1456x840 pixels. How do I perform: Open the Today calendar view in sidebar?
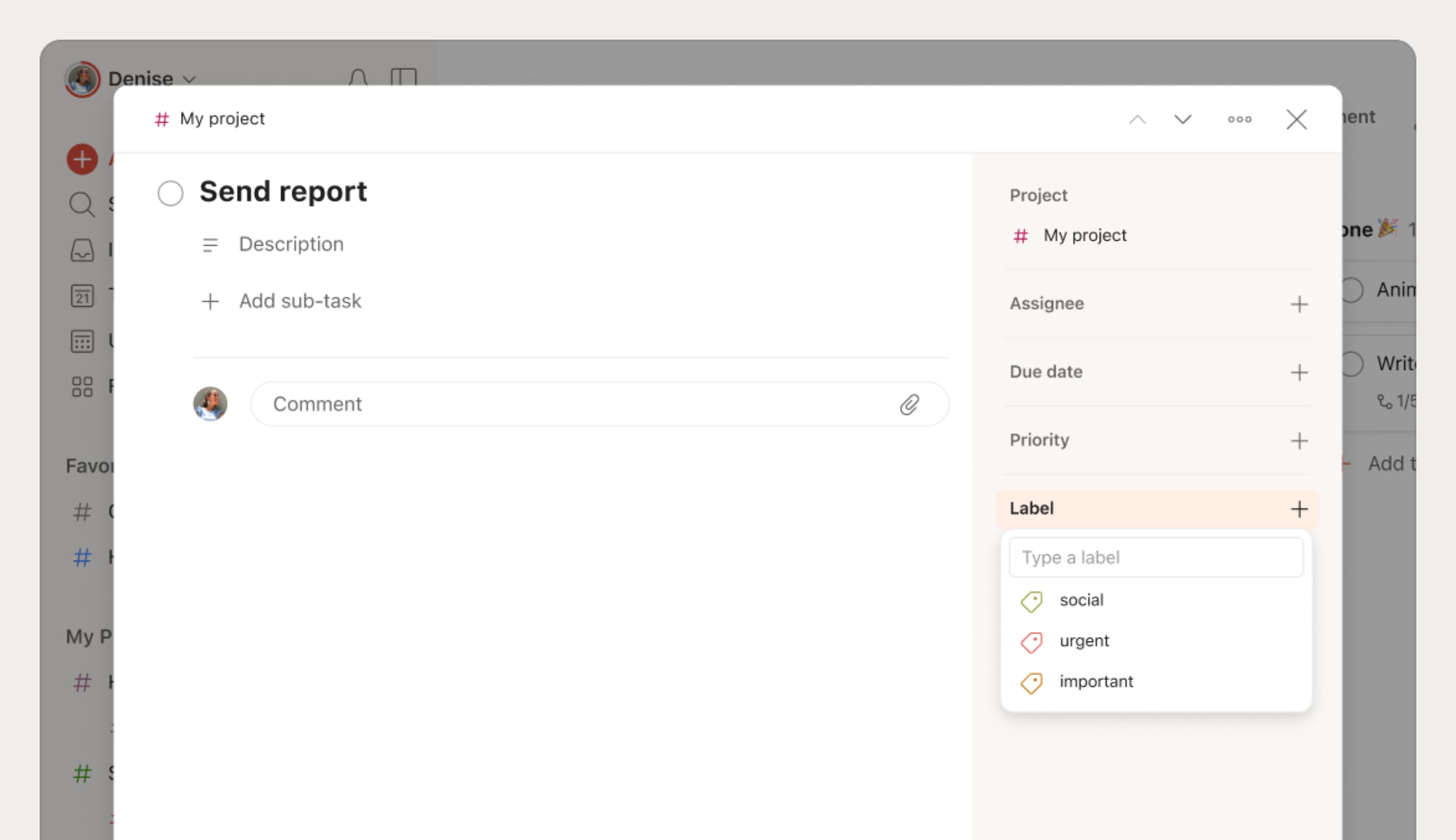tap(83, 296)
